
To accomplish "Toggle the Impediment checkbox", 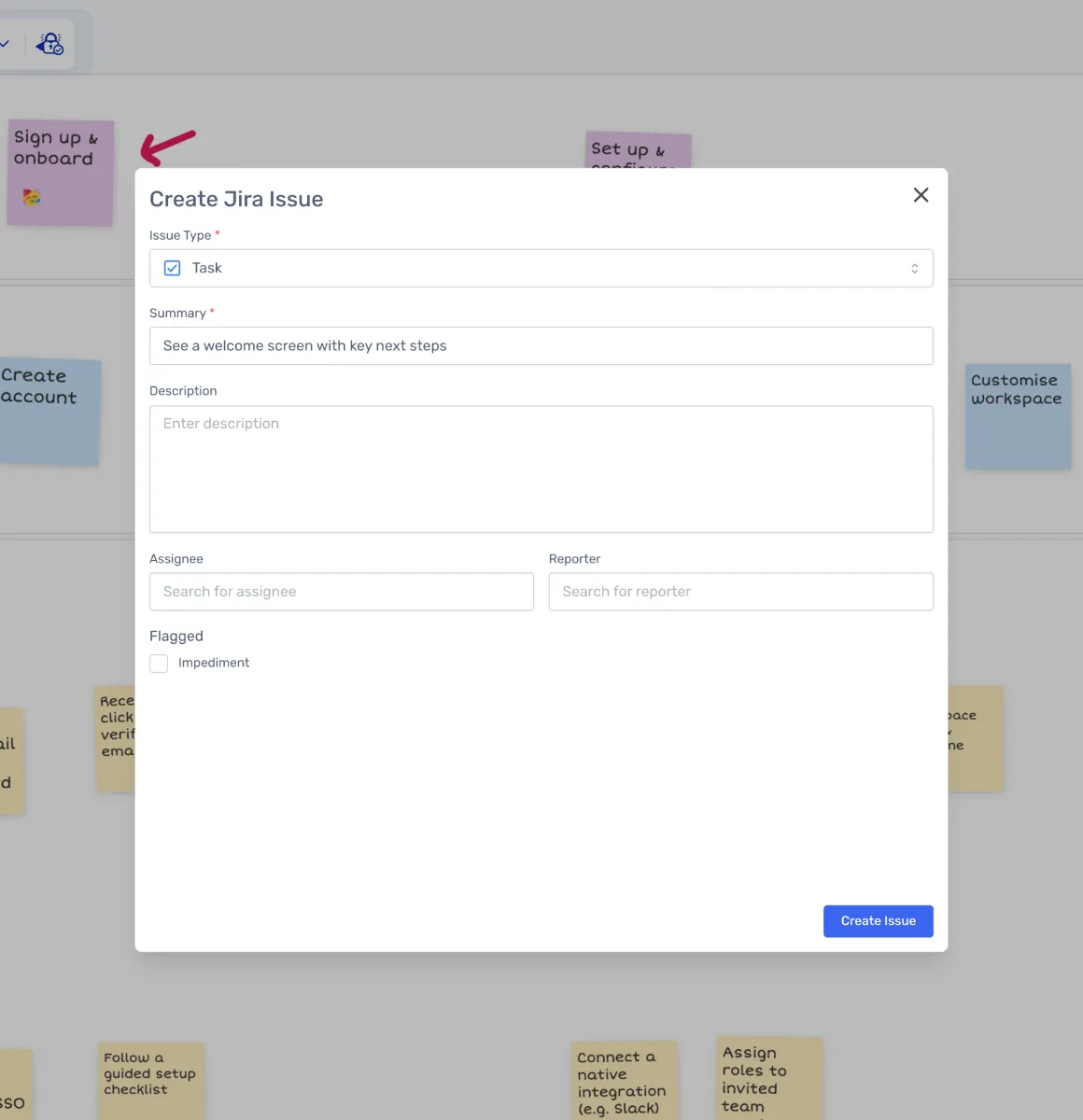I will pos(160,664).
